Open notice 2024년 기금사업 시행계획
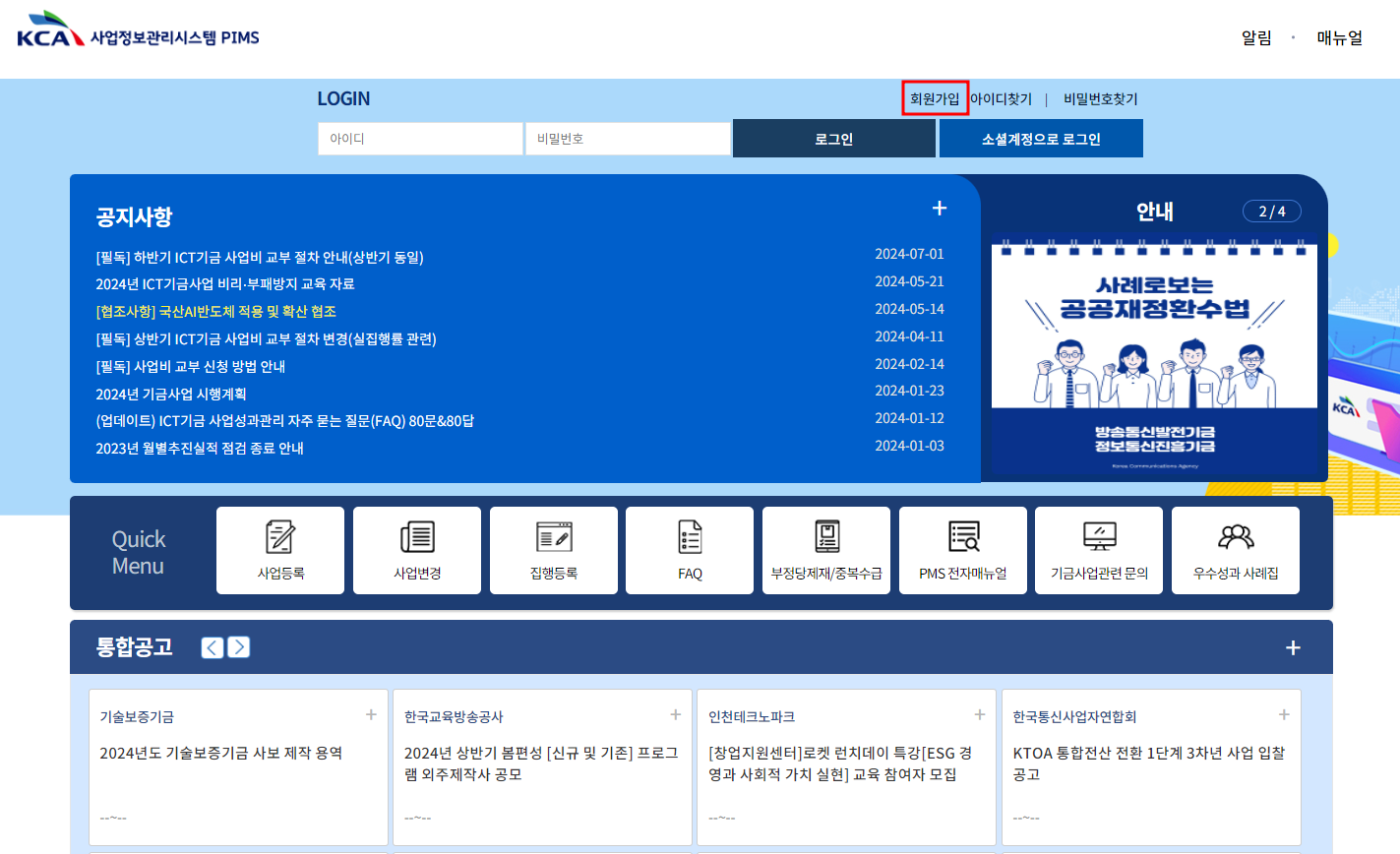Screen dimensions: 1400x854 click(171, 395)
